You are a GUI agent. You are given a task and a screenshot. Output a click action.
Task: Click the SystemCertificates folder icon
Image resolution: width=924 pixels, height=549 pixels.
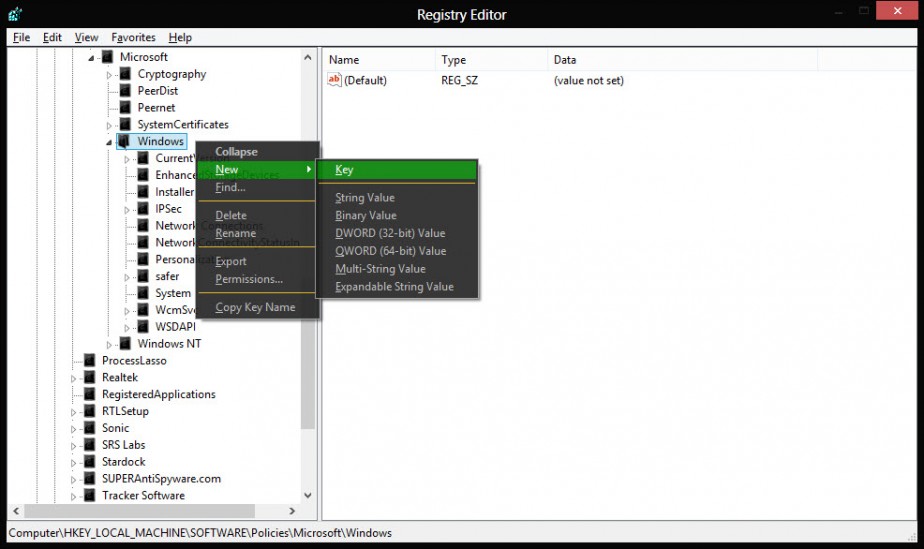point(125,124)
